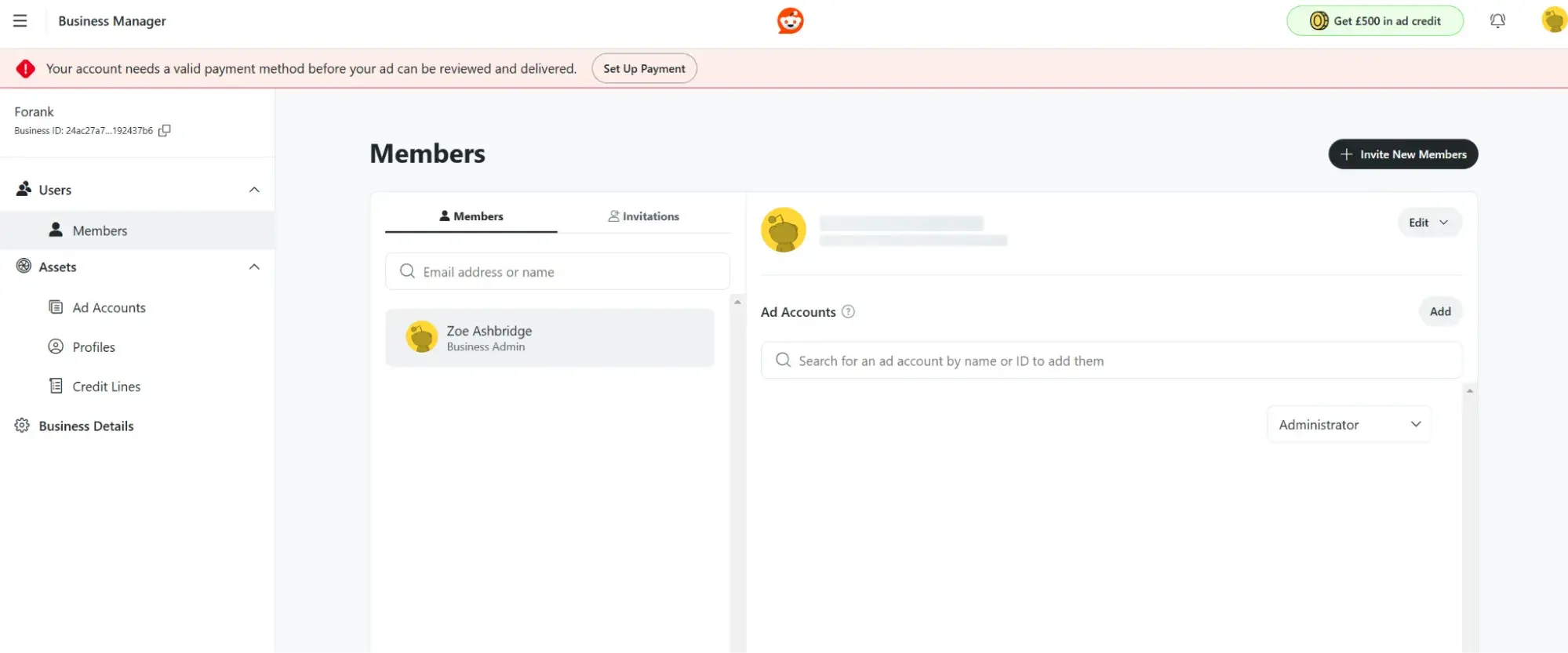The height and width of the screenshot is (653, 1568).
Task: Open the hamburger navigation menu
Action: point(20,21)
